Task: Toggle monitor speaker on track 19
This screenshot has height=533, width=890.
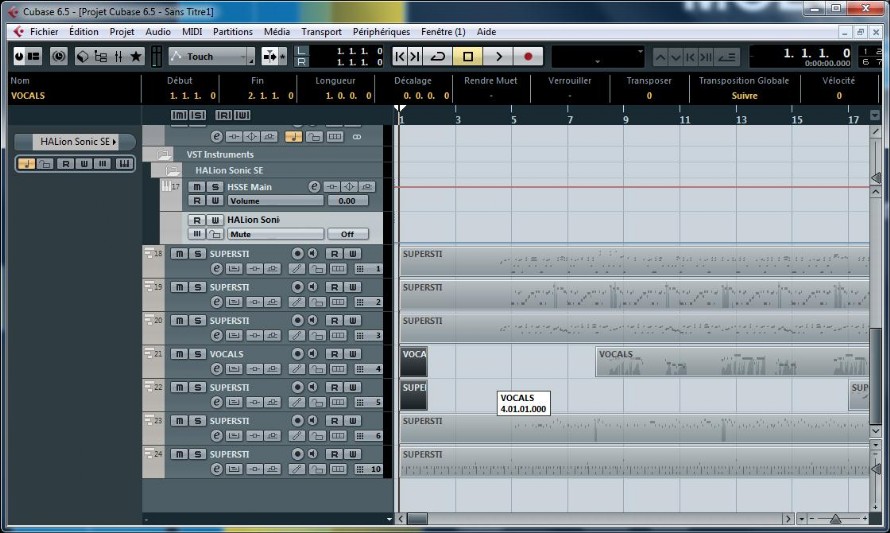Action: coord(312,287)
